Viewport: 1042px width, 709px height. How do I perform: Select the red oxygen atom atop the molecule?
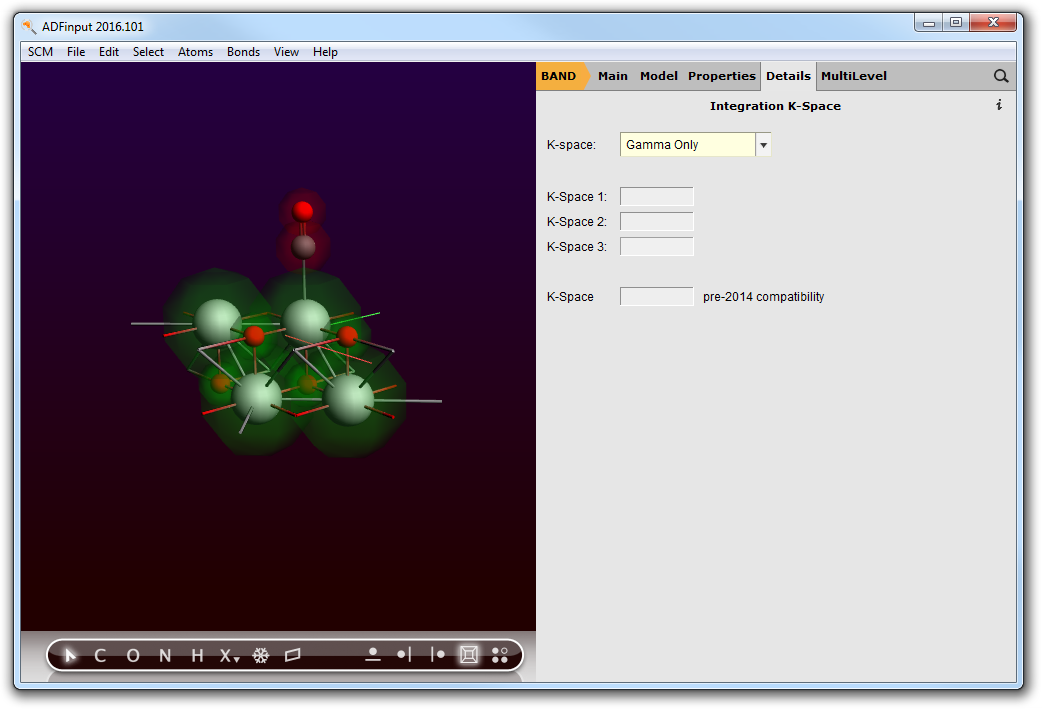click(x=303, y=211)
